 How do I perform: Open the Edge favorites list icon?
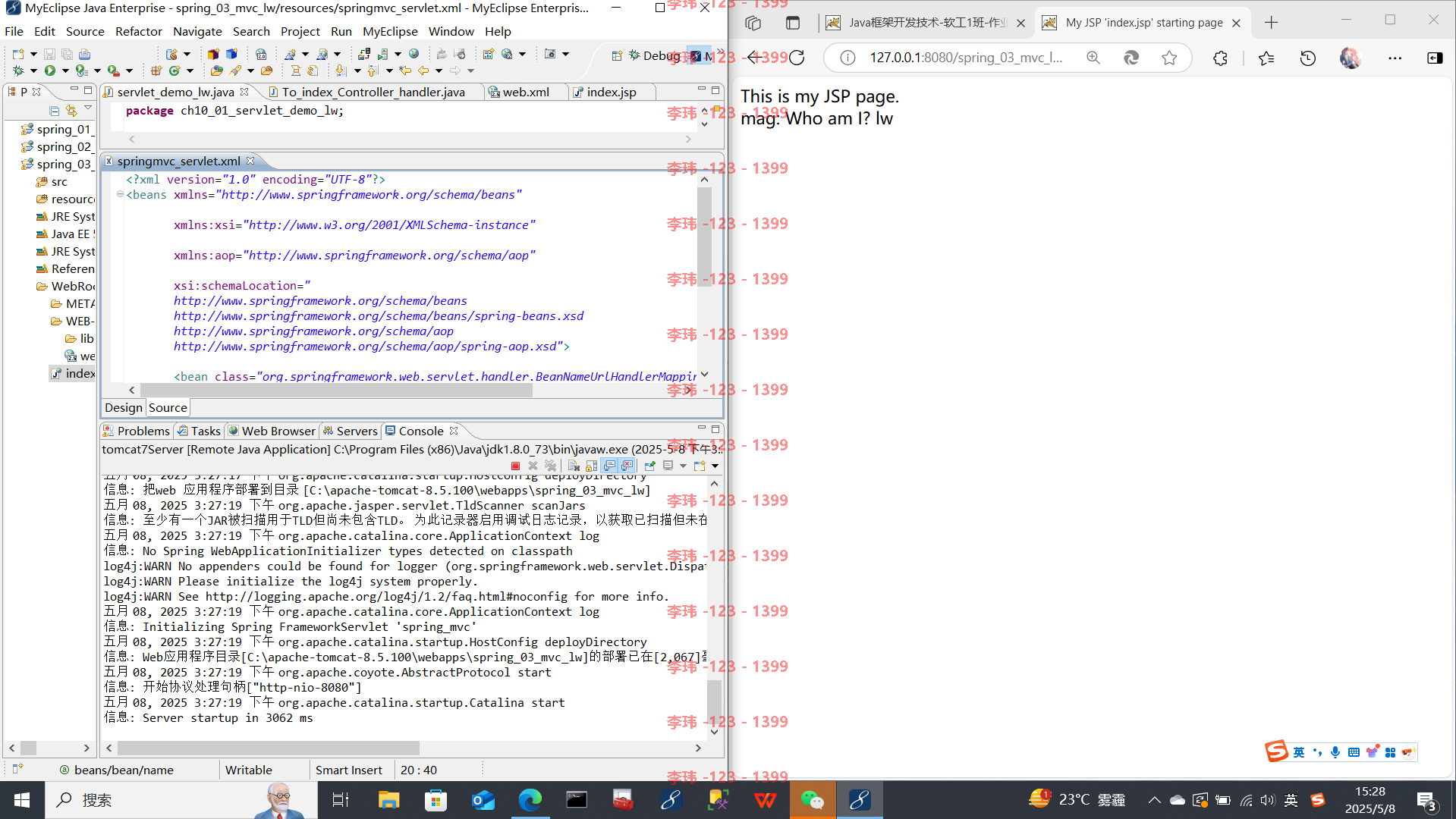tap(1266, 58)
